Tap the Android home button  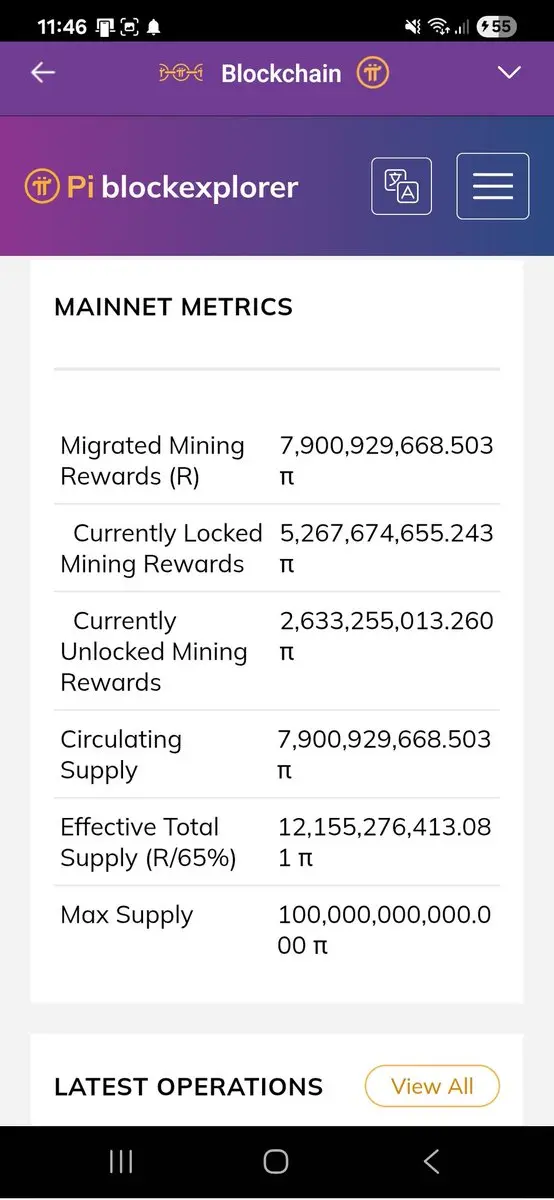tap(276, 1161)
